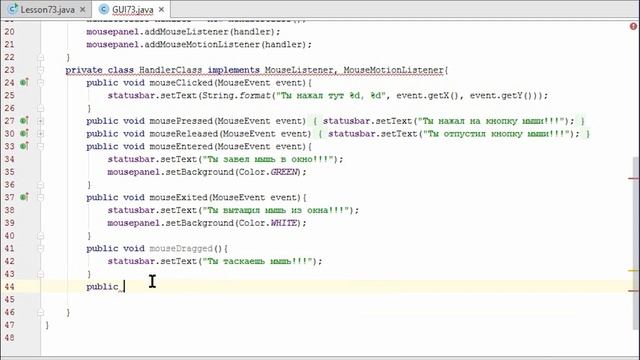Collapse the mouseEntered method fold at line 33
This screenshot has height=360, width=640.
pos(40,146)
